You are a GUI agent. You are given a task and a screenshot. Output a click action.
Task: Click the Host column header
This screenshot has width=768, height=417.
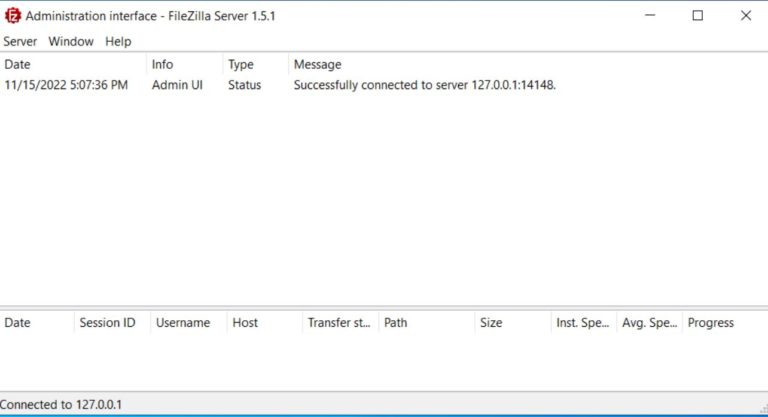coord(264,322)
